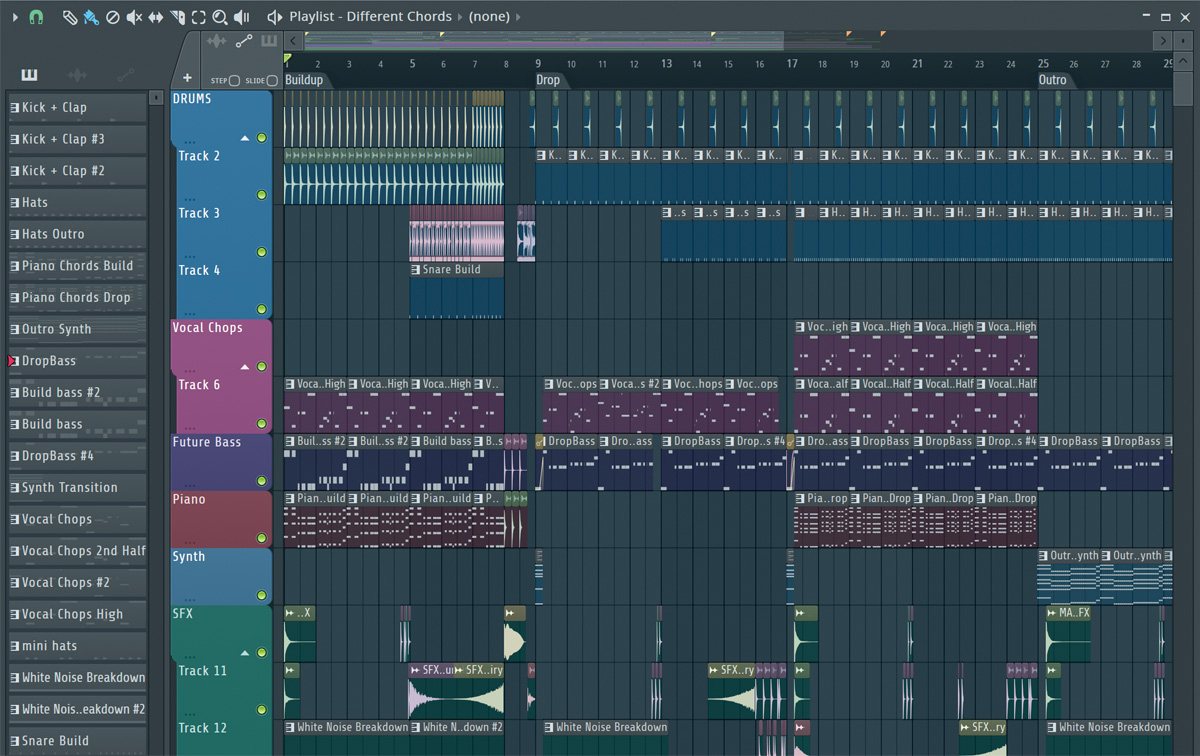Enable the SLIDE checkbox
The width and height of the screenshot is (1200, 756).
(x=272, y=81)
